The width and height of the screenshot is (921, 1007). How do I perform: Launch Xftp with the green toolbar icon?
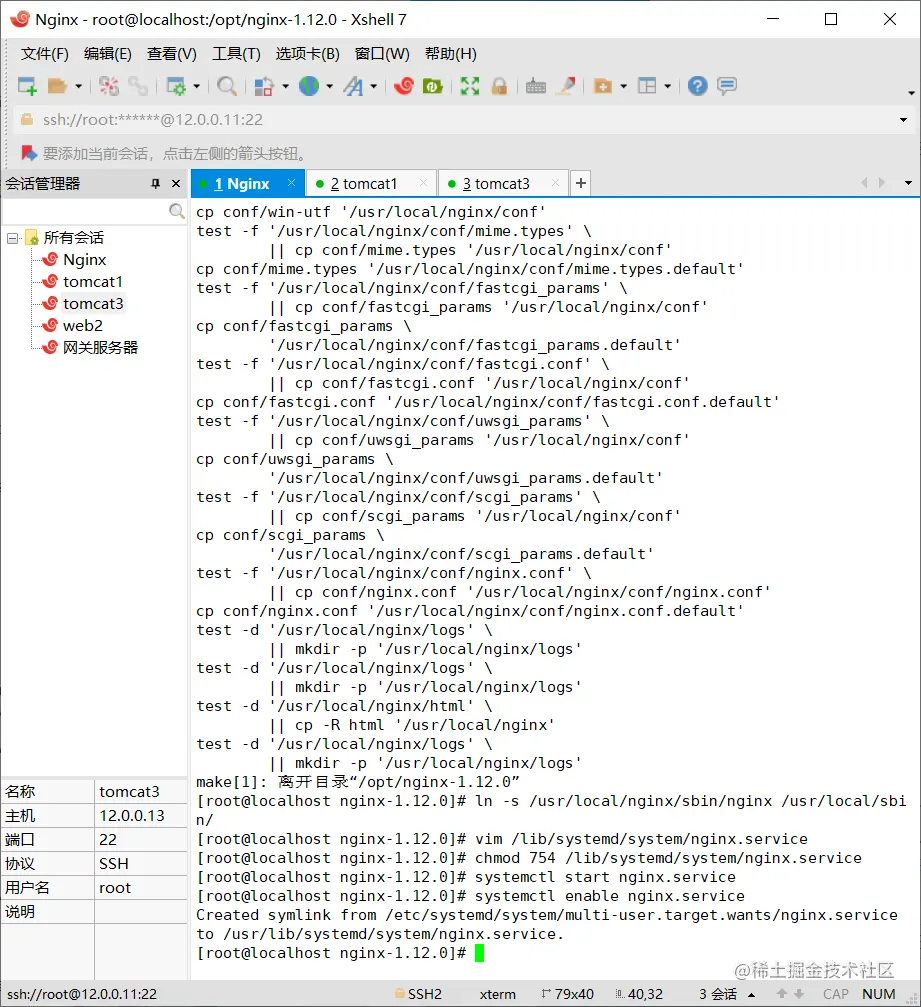click(432, 86)
